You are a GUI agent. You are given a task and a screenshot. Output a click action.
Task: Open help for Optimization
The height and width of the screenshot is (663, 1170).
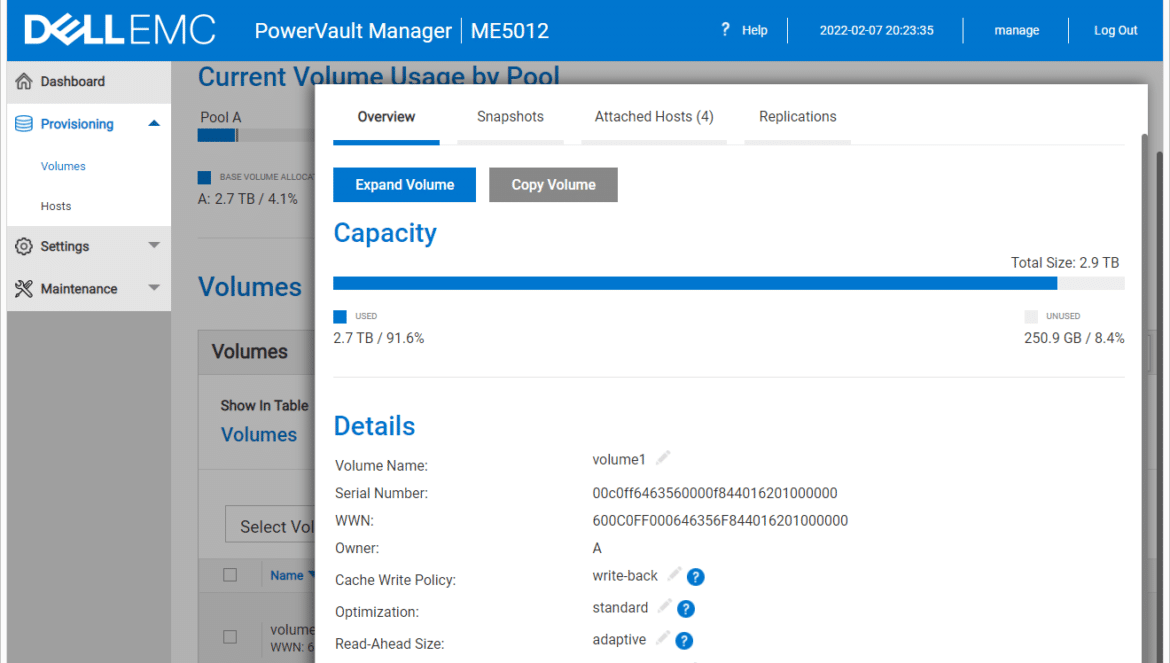tap(686, 609)
